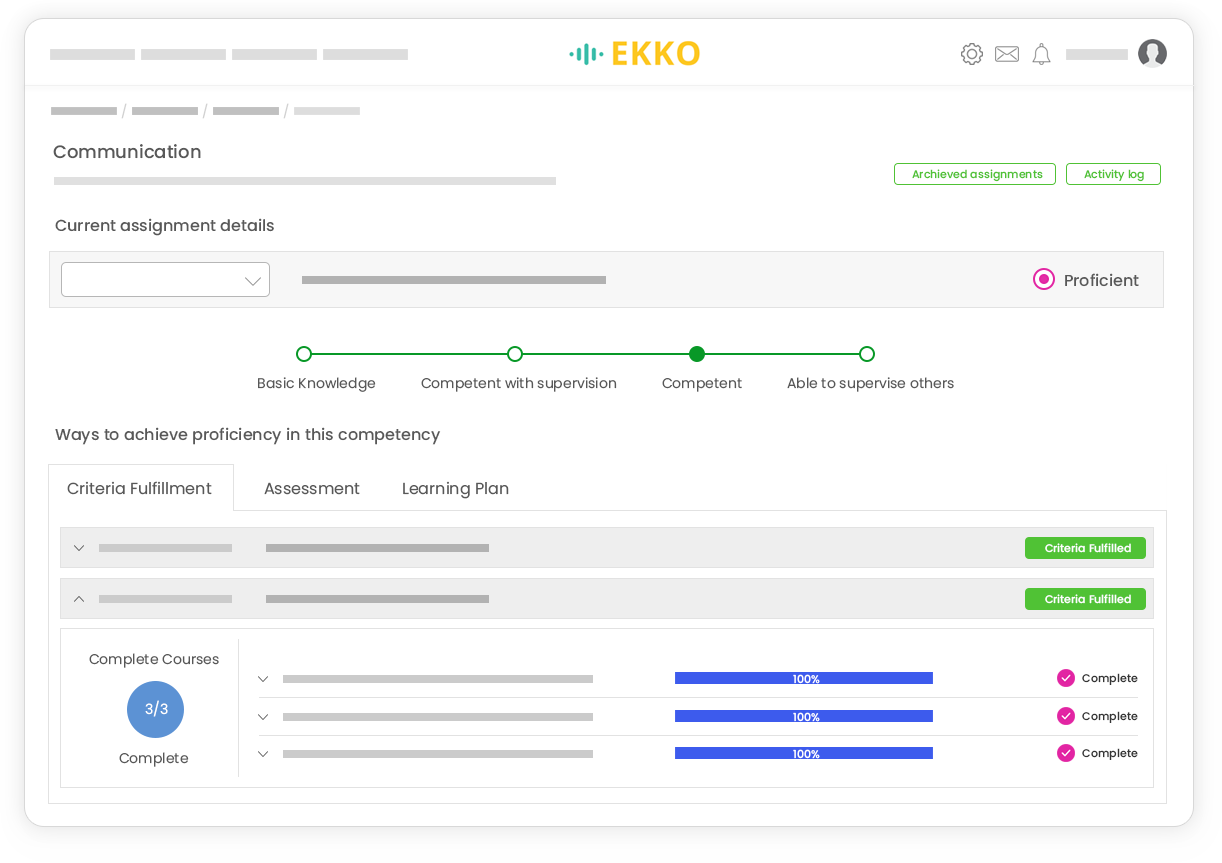The width and height of the screenshot is (1222, 863).
Task: Click Ways to achieve proficiency heading
Action: (x=247, y=435)
